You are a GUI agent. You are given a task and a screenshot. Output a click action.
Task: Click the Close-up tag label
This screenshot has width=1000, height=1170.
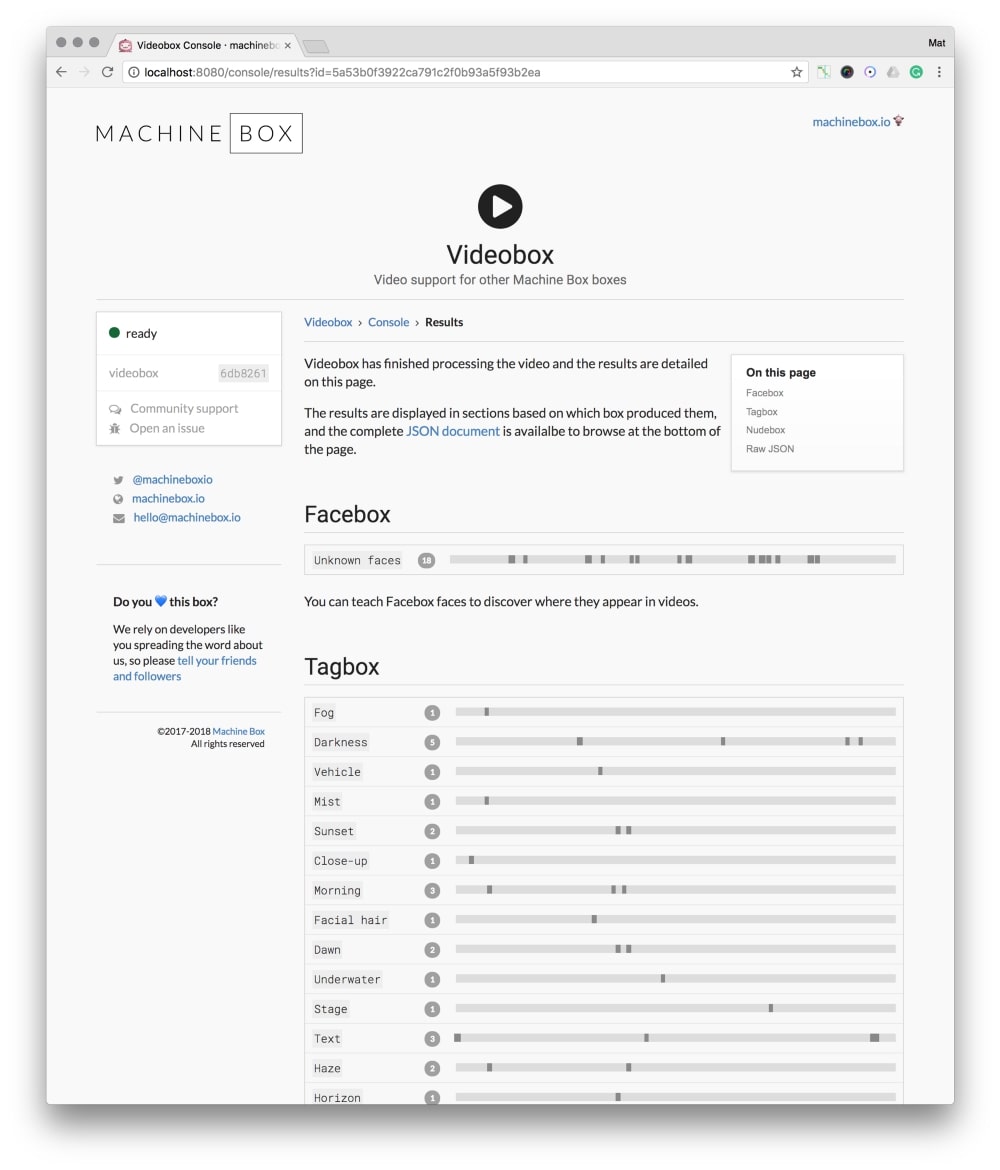(x=340, y=861)
